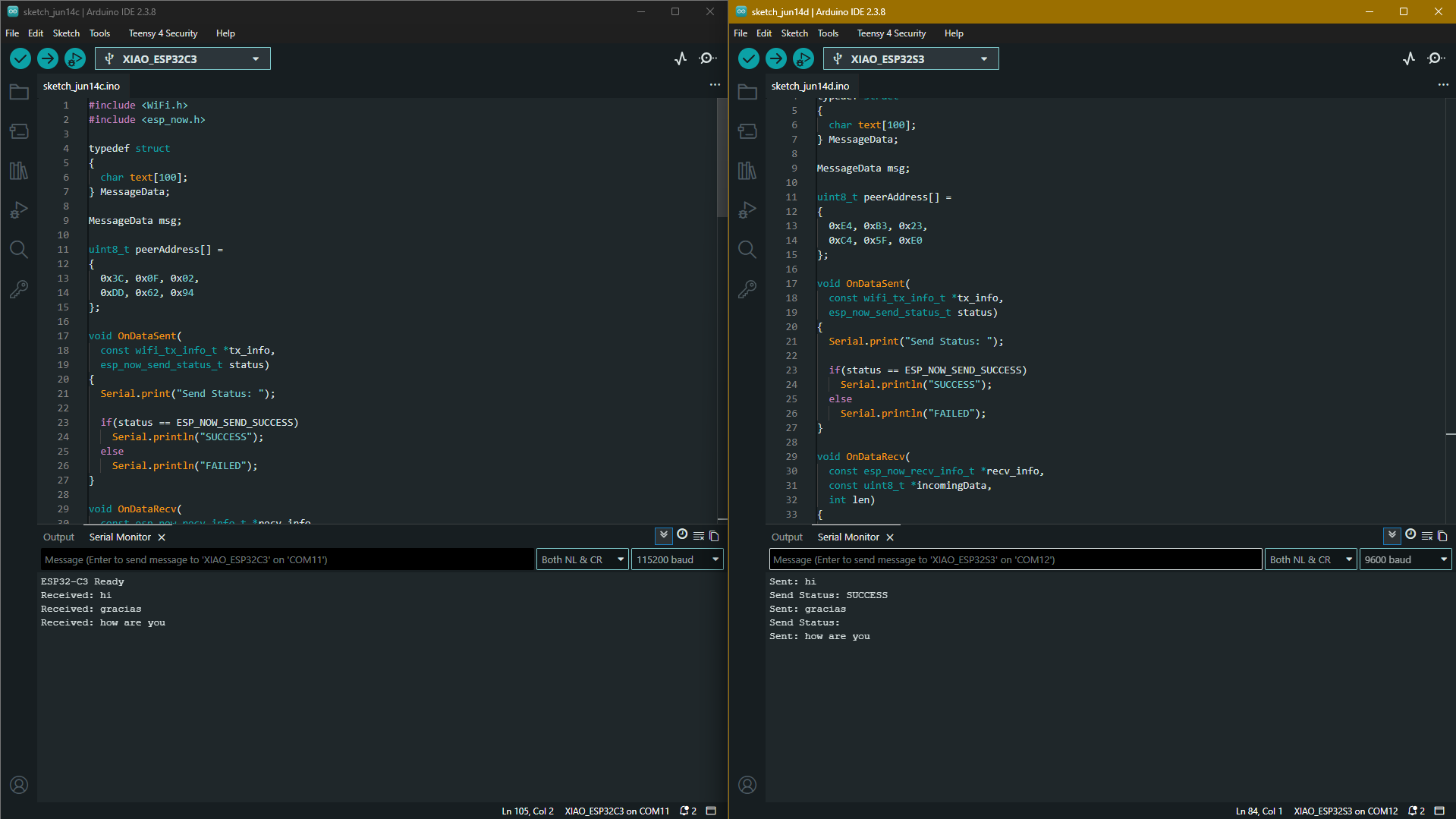Screen dimensions: 1456x819
Task: Open editor more-actions menu in sketch_jun14c
Action: click(715, 85)
